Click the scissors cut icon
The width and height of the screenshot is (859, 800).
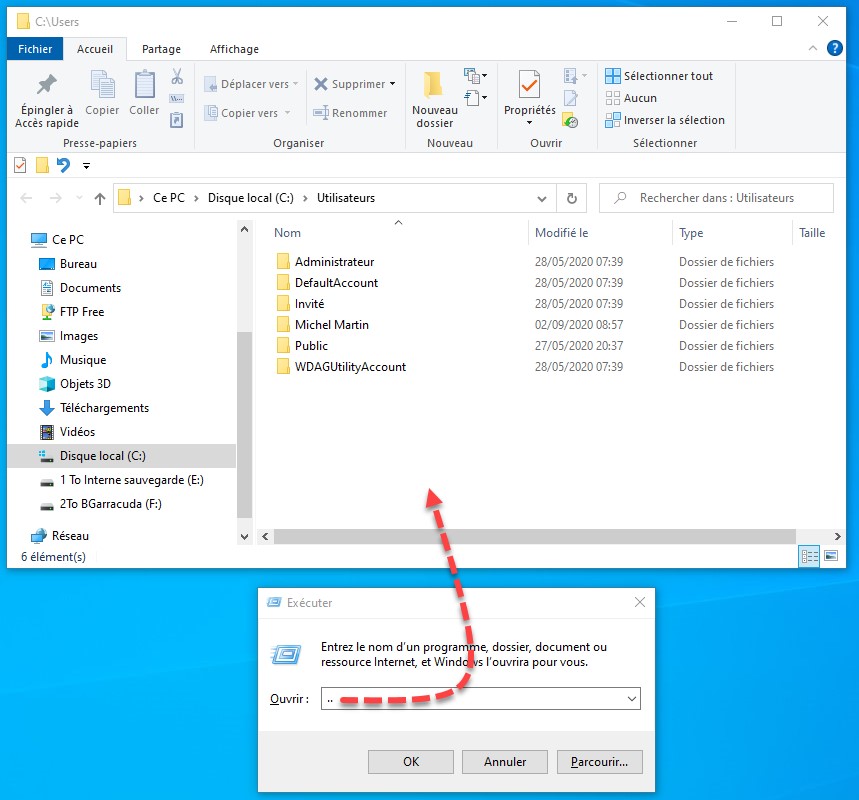pos(177,77)
